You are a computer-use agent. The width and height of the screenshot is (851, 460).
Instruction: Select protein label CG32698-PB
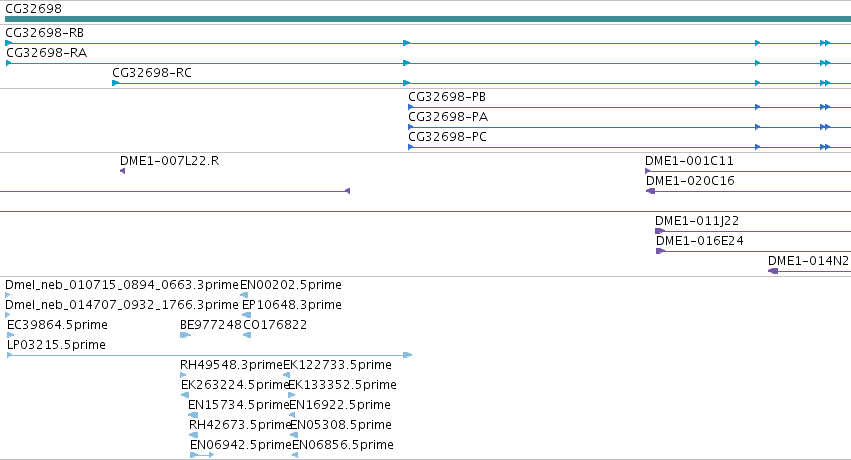point(447,97)
